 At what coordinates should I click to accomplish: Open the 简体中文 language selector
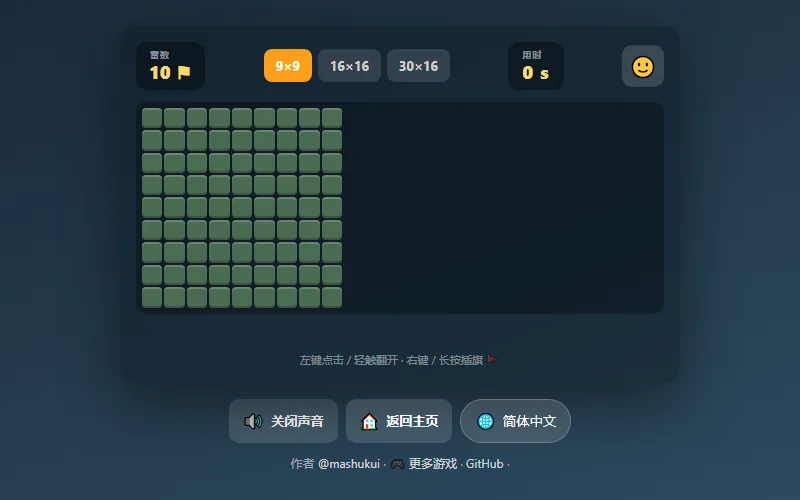click(515, 421)
